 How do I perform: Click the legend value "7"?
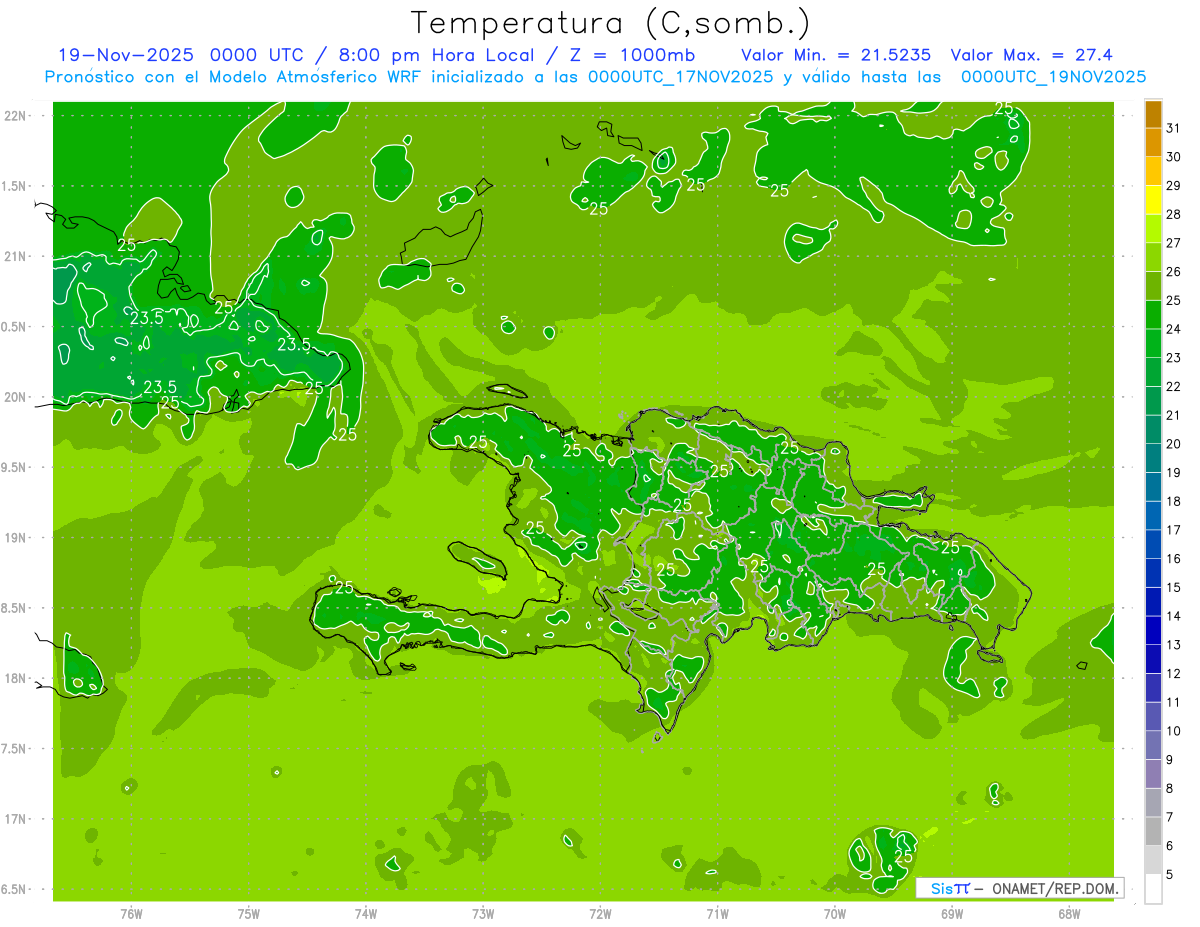pyautogui.click(x=1170, y=817)
